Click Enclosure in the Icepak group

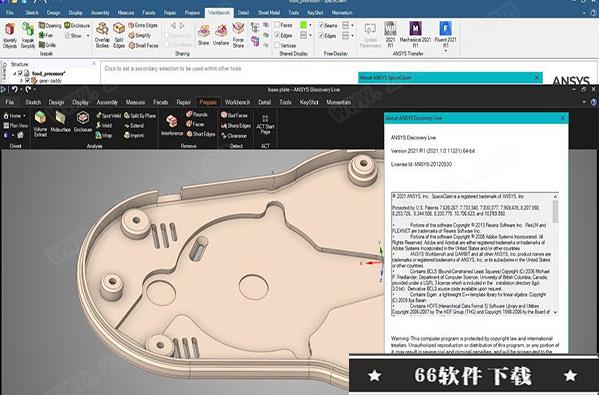(x=77, y=26)
